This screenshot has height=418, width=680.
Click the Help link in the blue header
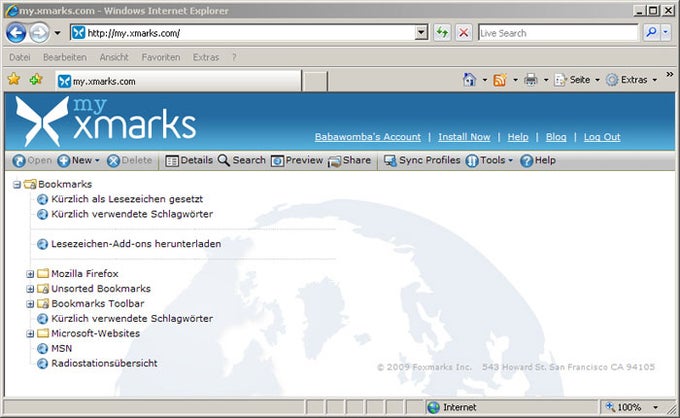pyautogui.click(x=518, y=137)
